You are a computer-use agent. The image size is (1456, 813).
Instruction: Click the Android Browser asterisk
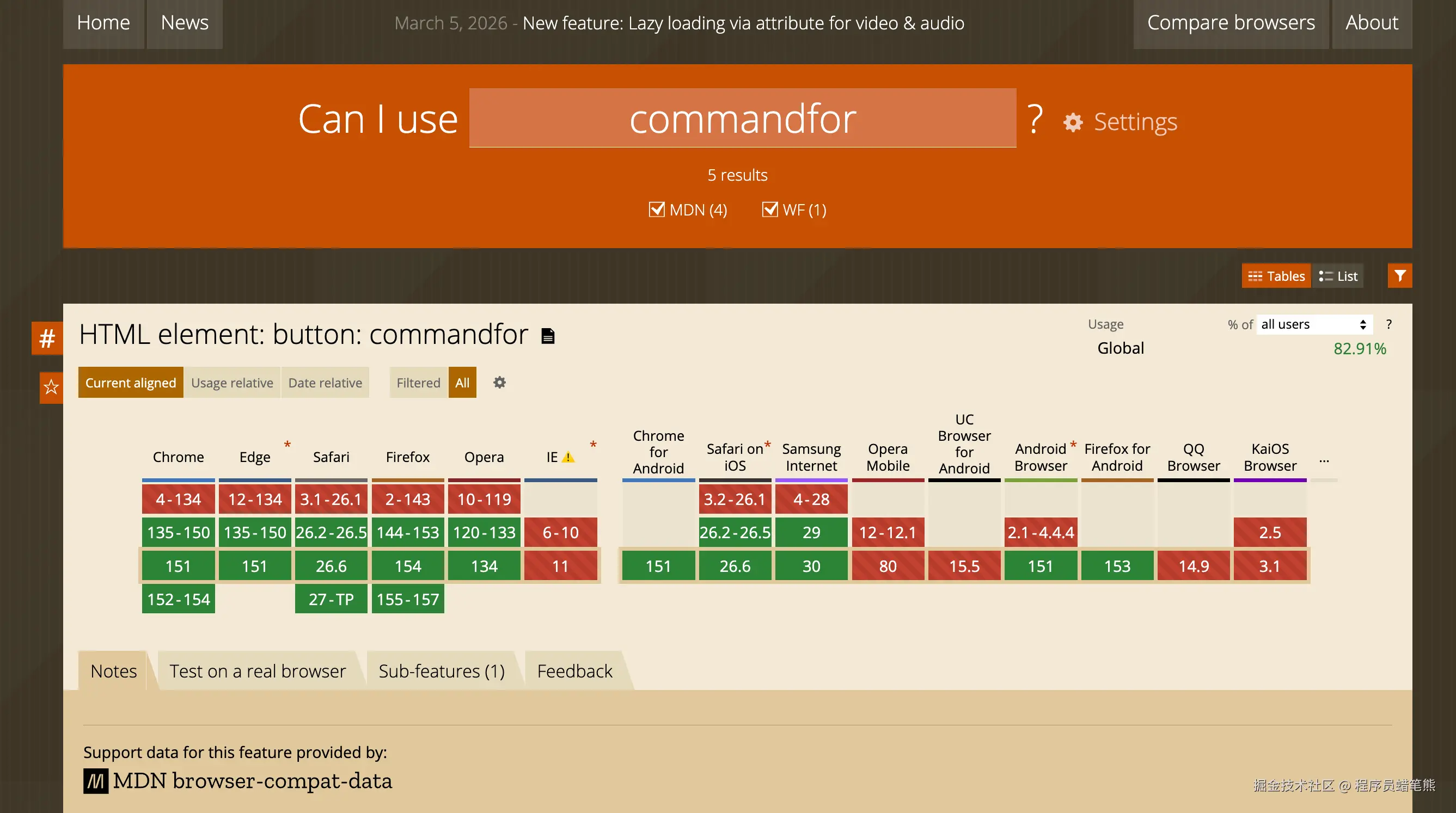pos(1073,444)
